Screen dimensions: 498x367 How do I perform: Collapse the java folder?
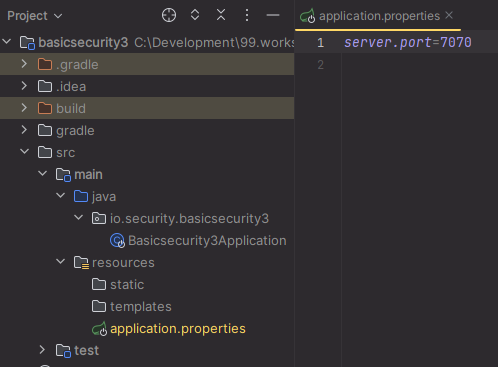(x=60, y=196)
